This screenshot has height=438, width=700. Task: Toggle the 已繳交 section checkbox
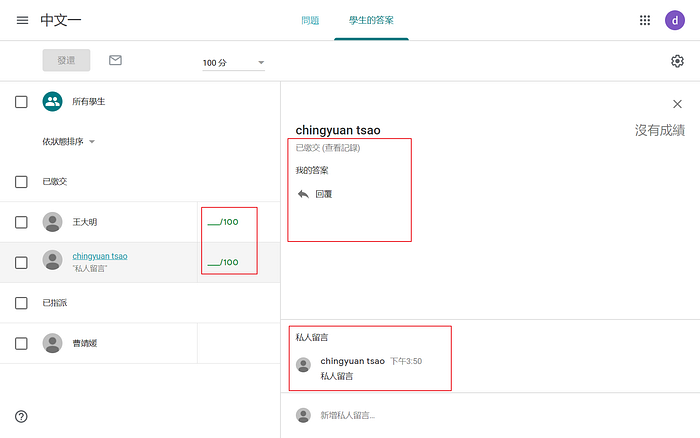point(21,182)
